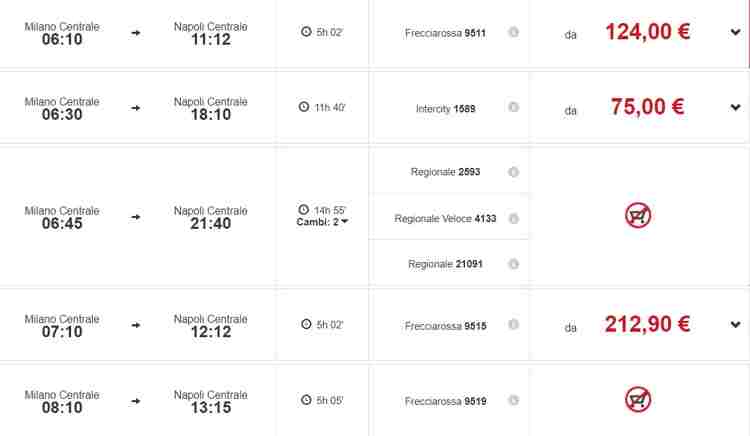Click the Frecciarossa 9515 train label
Screen dimensions: 750x436
445,326
